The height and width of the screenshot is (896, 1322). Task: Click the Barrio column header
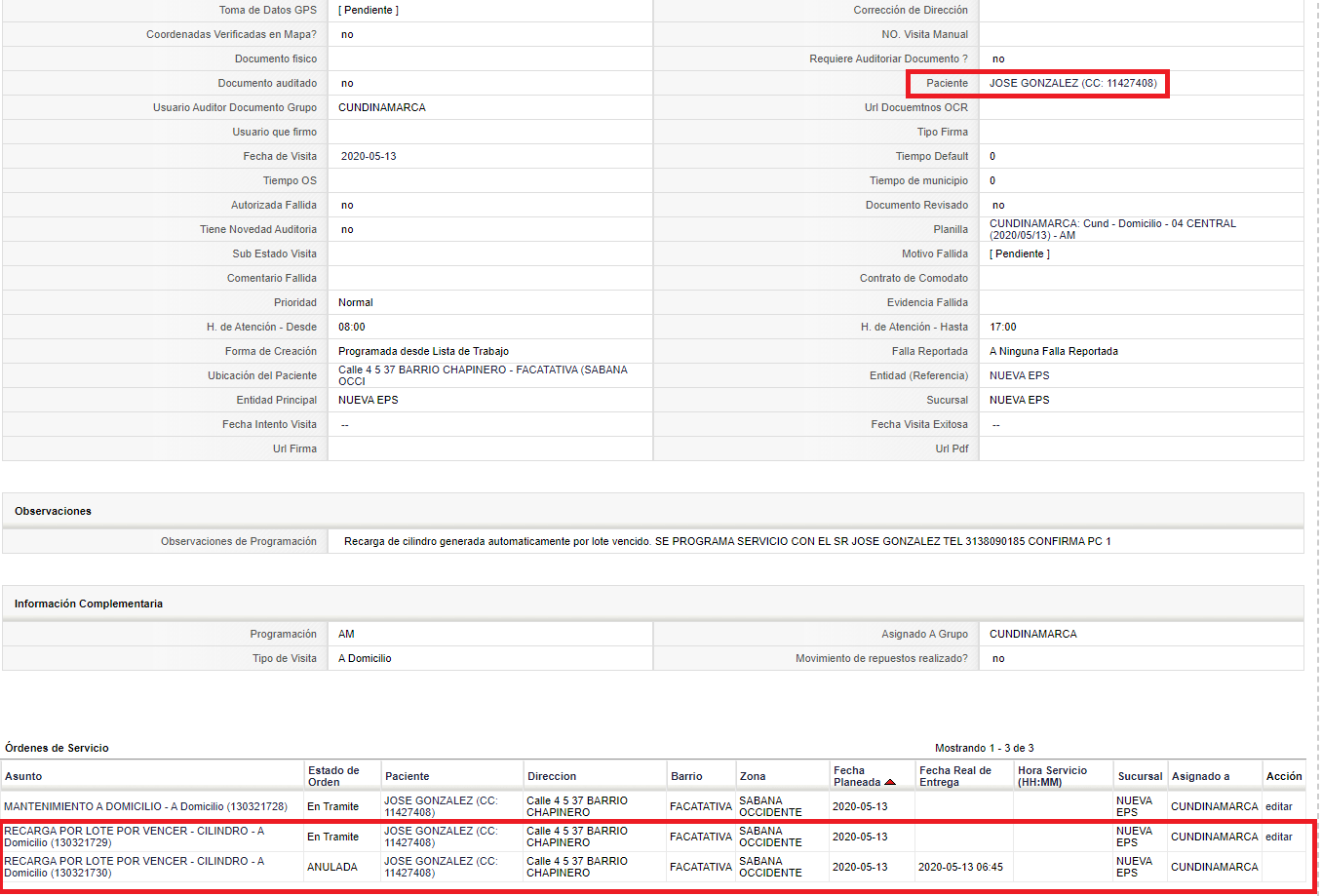[686, 776]
